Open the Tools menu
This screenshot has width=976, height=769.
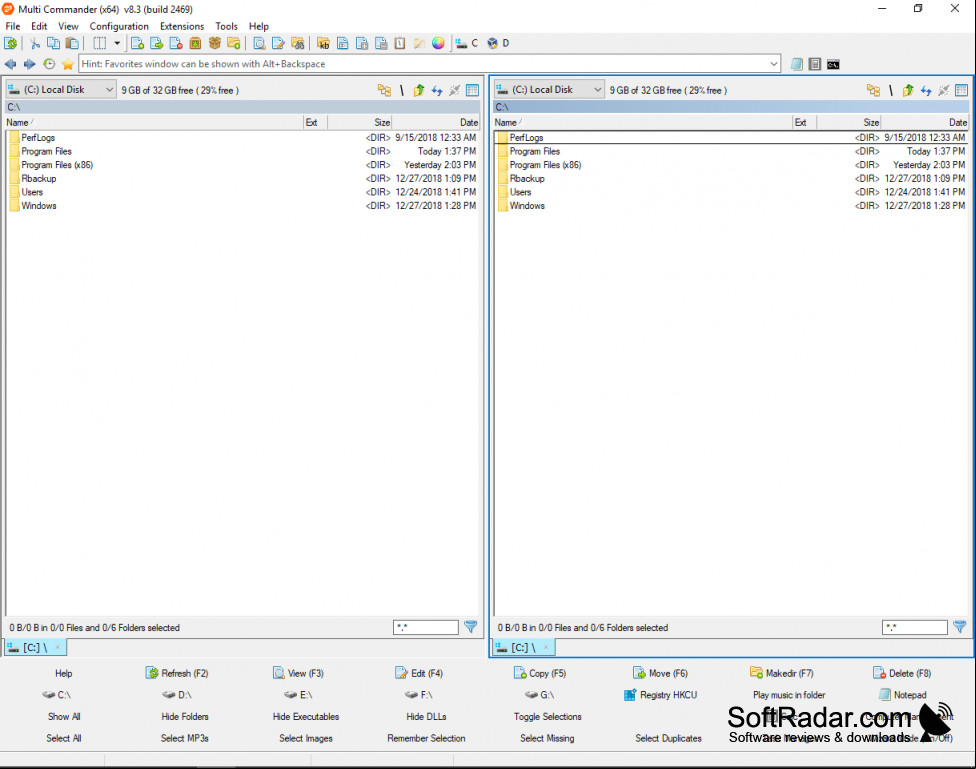(x=227, y=26)
